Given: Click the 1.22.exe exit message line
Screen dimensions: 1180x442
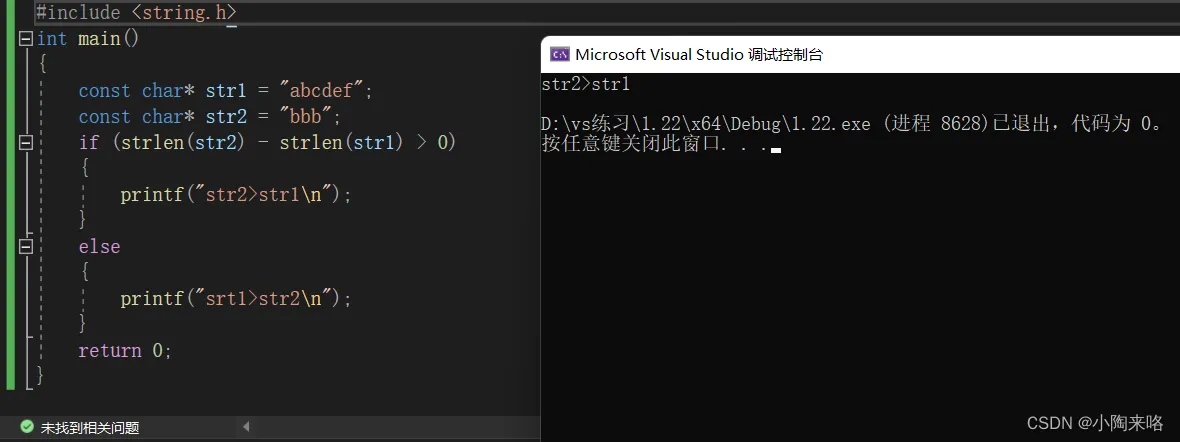Looking at the screenshot, I should 850,124.
